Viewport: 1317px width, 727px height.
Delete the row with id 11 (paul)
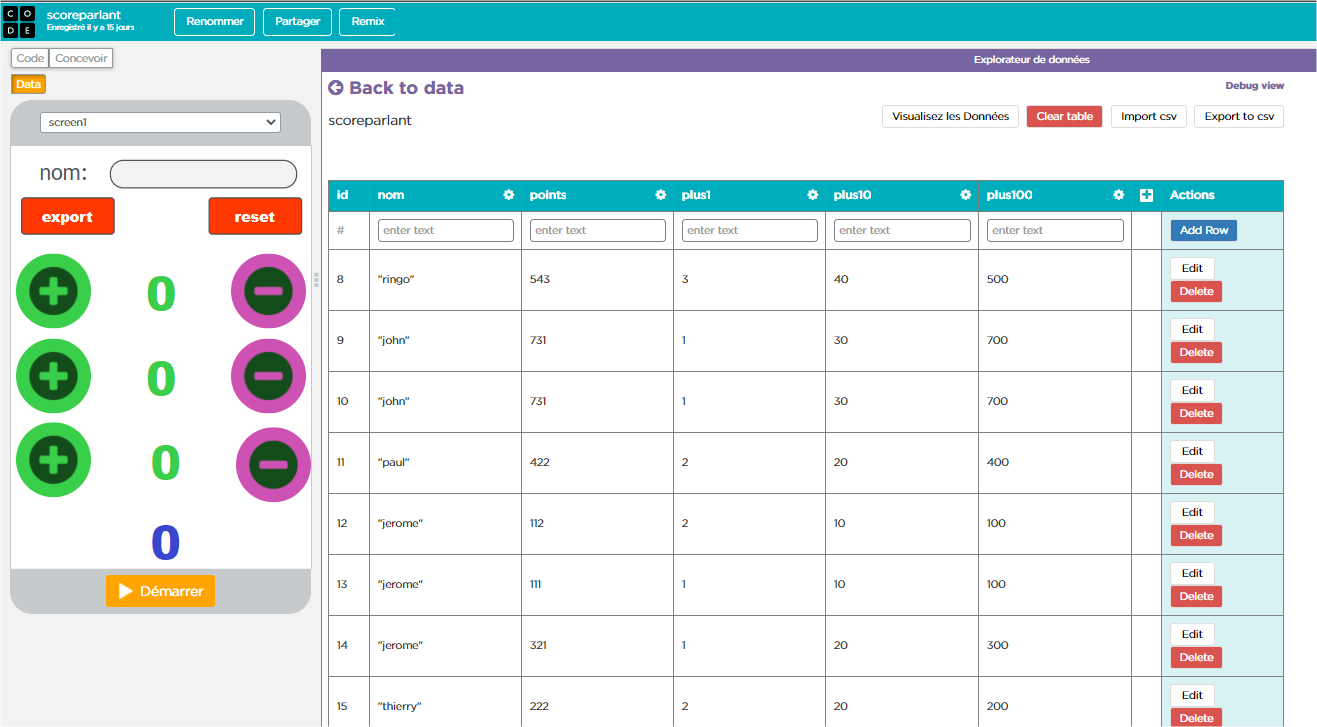[1196, 475]
